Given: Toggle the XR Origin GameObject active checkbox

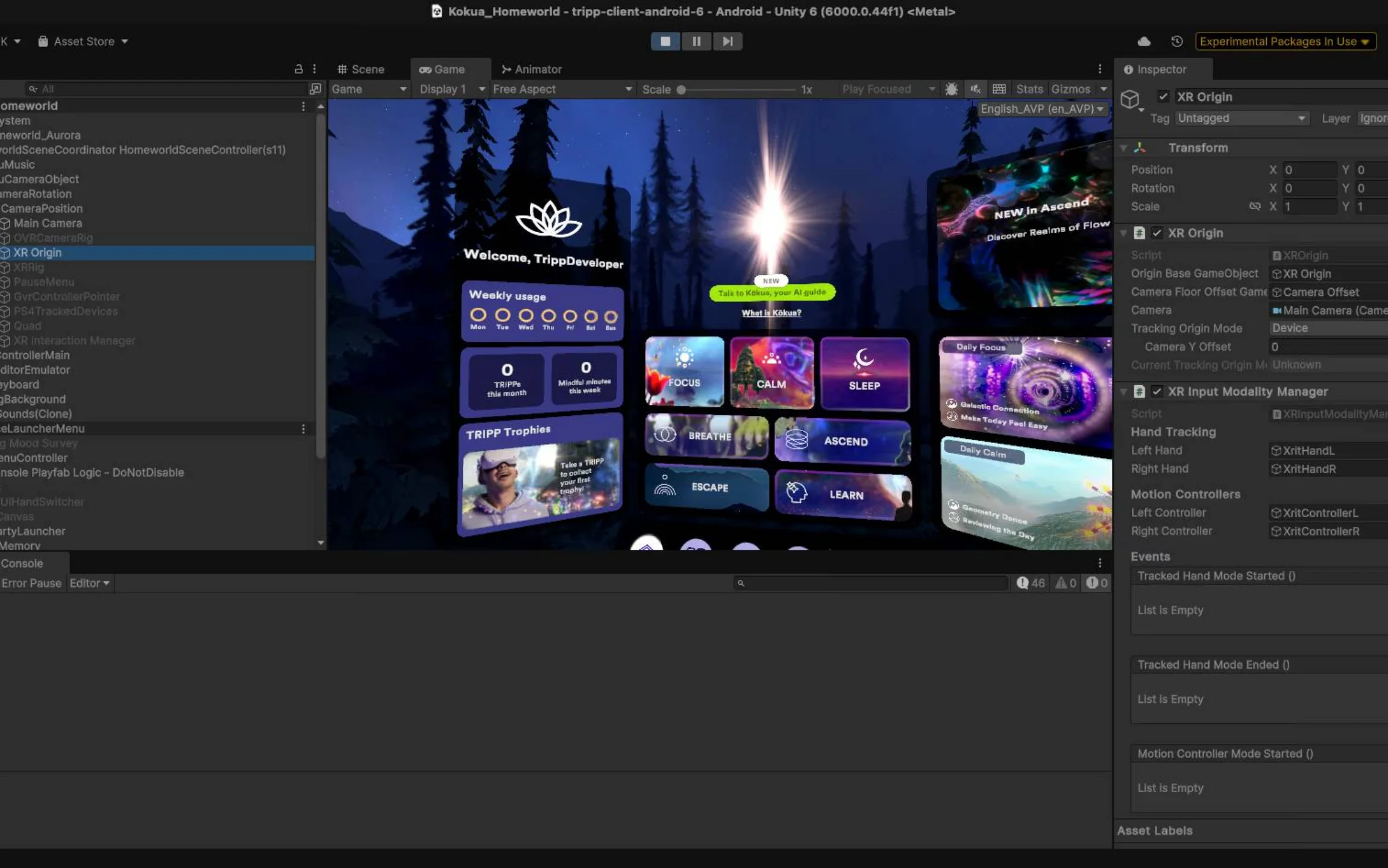Looking at the screenshot, I should [x=1163, y=96].
